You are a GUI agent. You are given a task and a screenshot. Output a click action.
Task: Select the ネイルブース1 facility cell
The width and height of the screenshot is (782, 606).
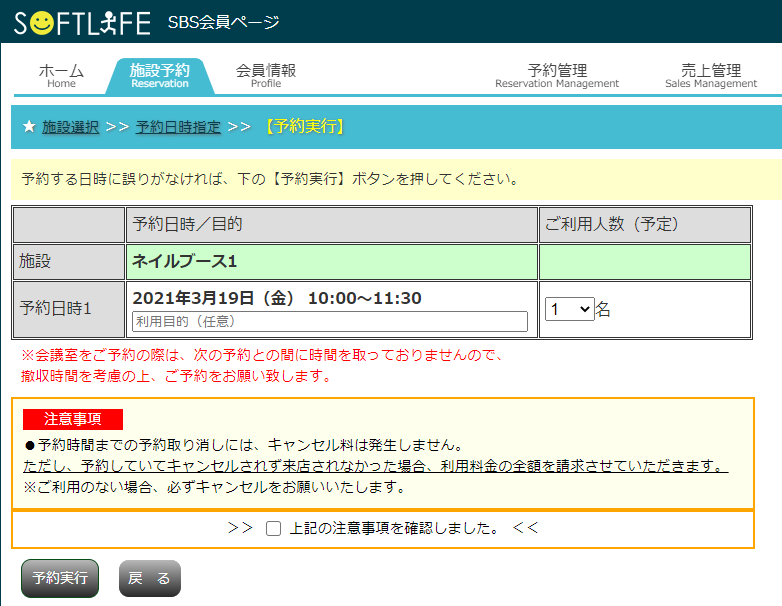185,261
